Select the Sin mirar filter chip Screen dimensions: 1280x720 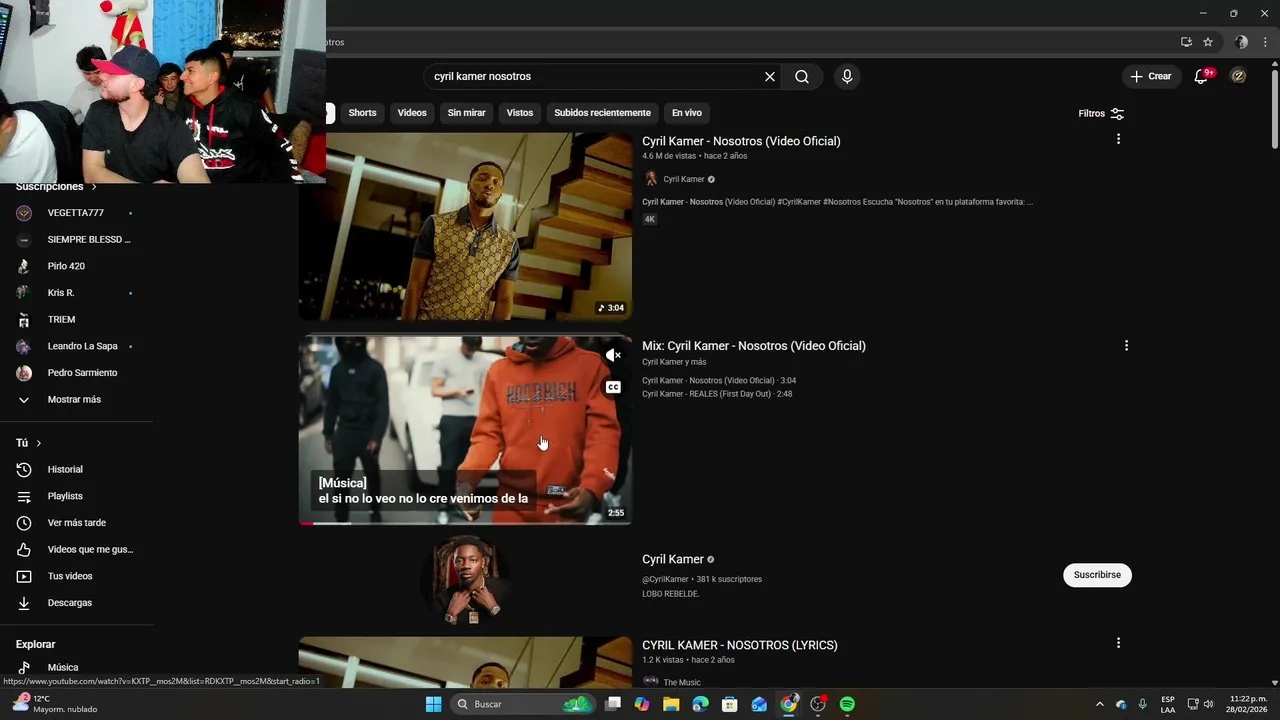tap(466, 113)
